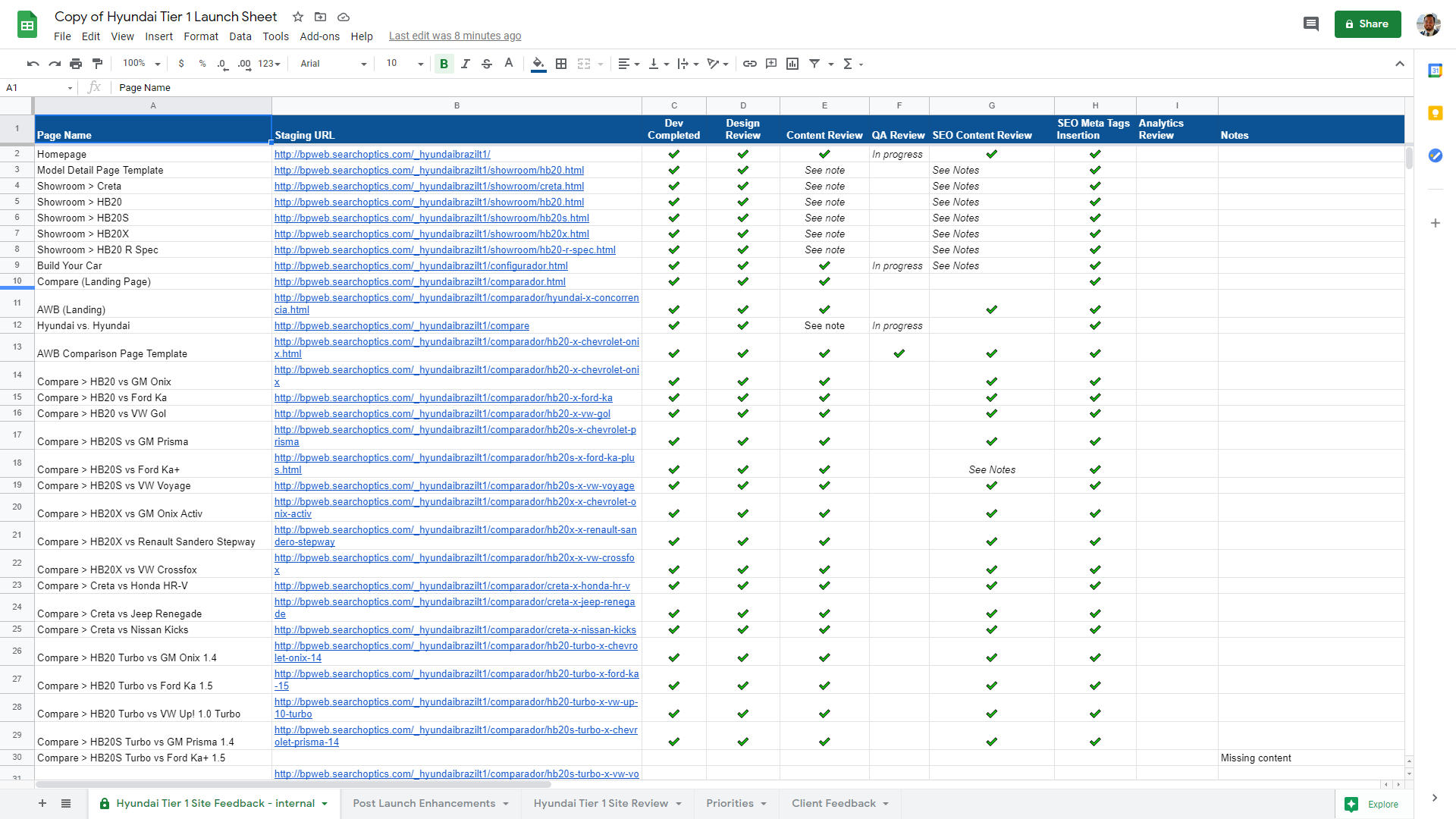Viewport: 1456px width, 819px height.
Task: Toggle bold formatting
Action: point(444,64)
